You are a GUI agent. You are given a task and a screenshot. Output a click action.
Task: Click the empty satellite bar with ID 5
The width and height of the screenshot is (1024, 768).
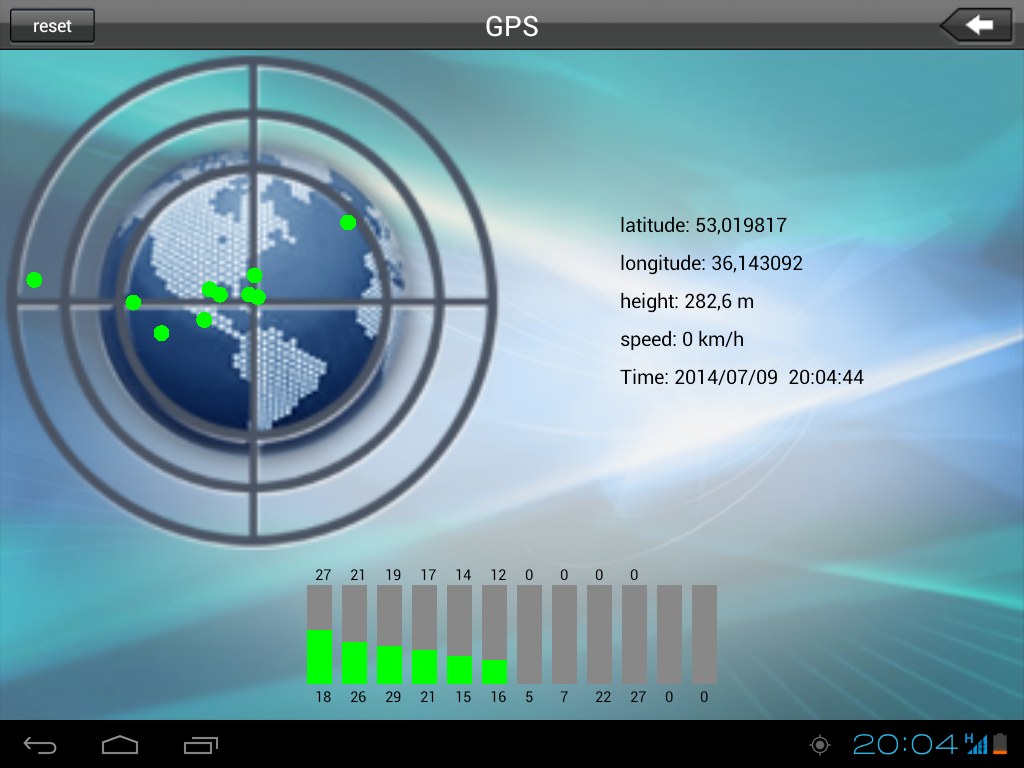click(x=529, y=634)
